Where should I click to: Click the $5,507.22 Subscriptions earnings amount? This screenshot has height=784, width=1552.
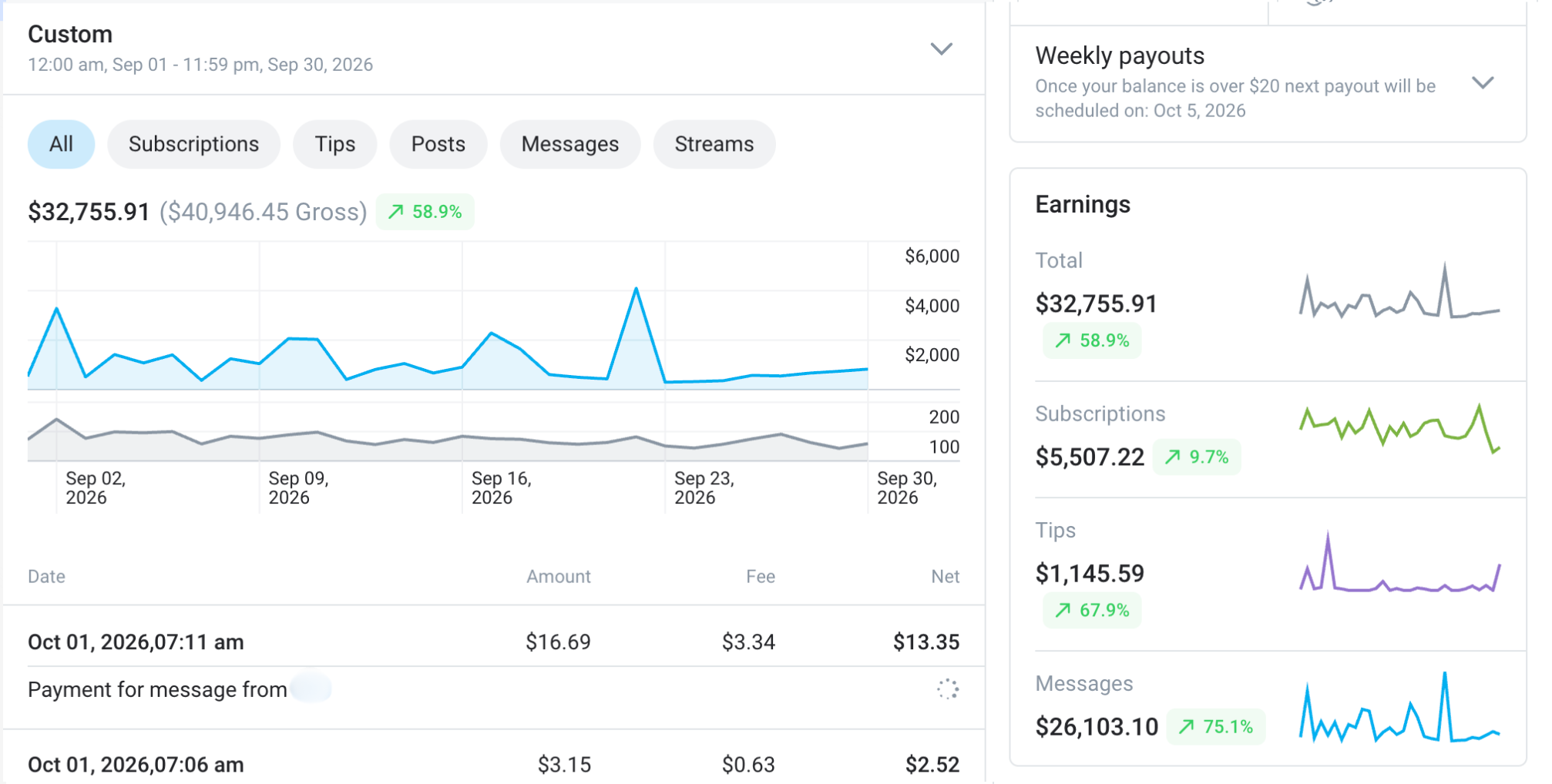click(1090, 457)
